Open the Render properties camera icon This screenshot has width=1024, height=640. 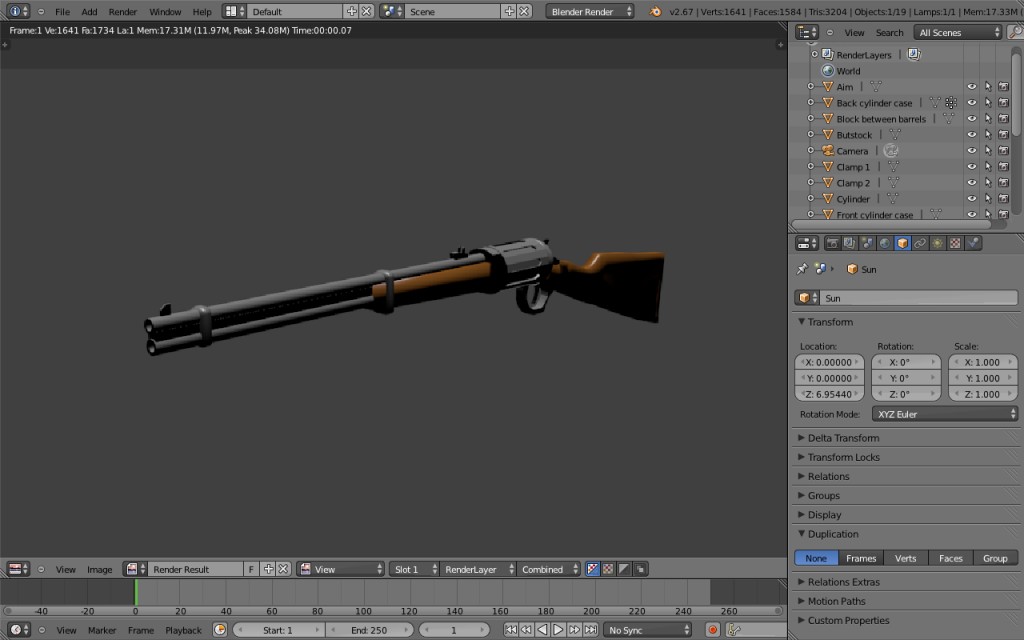[833, 242]
